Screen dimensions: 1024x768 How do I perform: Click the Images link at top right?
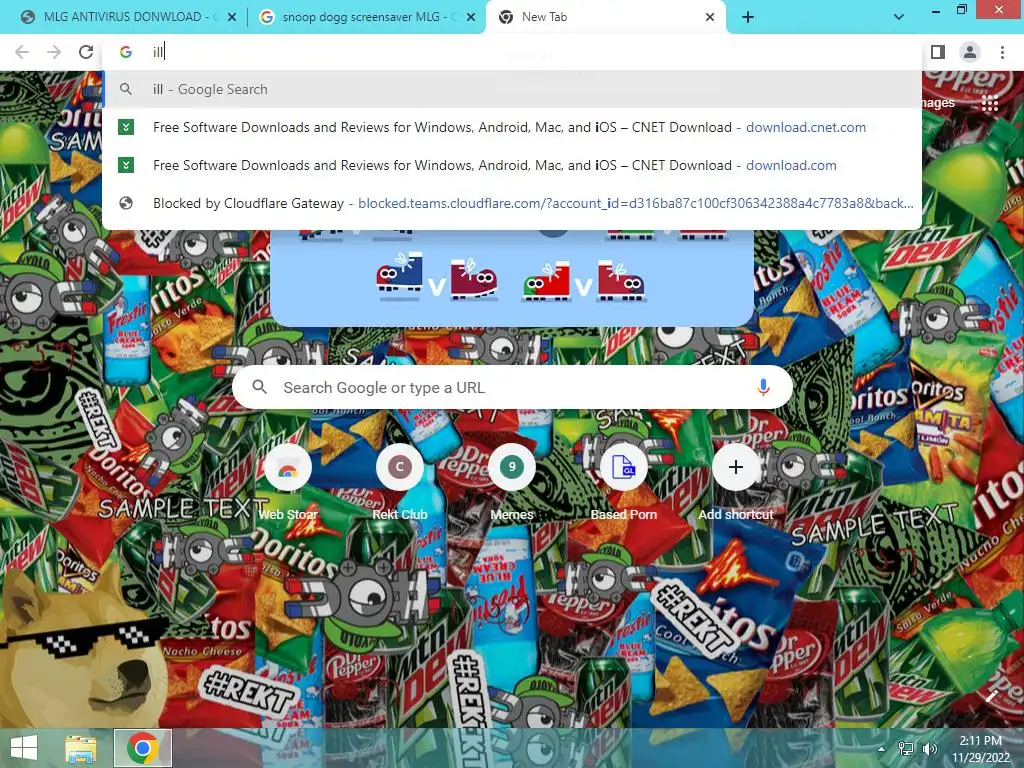point(937,103)
